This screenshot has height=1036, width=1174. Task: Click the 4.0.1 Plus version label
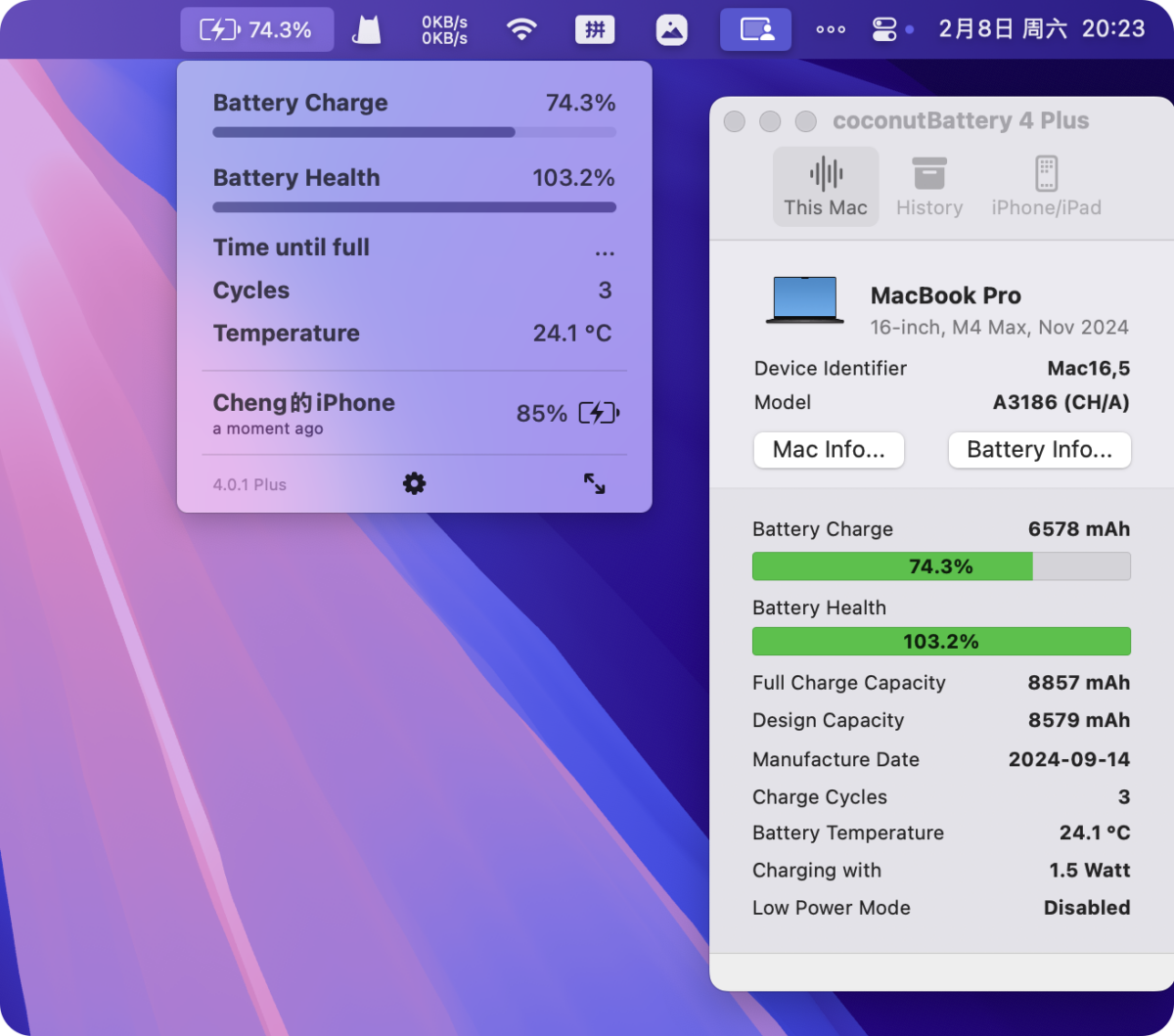(x=249, y=484)
